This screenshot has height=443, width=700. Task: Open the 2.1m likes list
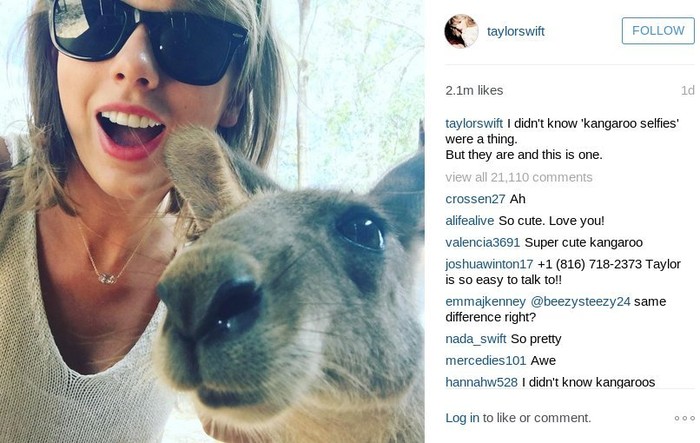474,90
